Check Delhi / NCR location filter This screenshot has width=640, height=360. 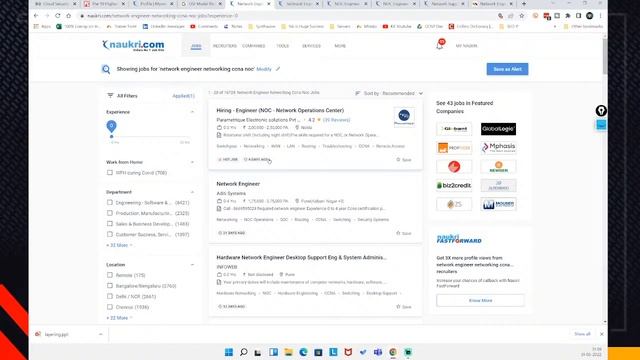tap(109, 296)
